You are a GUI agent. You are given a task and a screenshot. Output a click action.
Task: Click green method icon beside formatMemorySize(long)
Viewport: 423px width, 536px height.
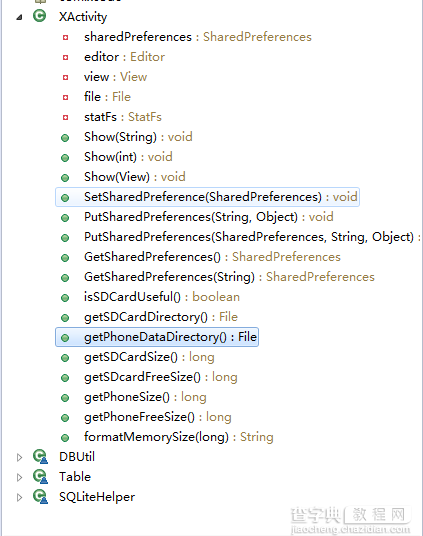coord(65,438)
